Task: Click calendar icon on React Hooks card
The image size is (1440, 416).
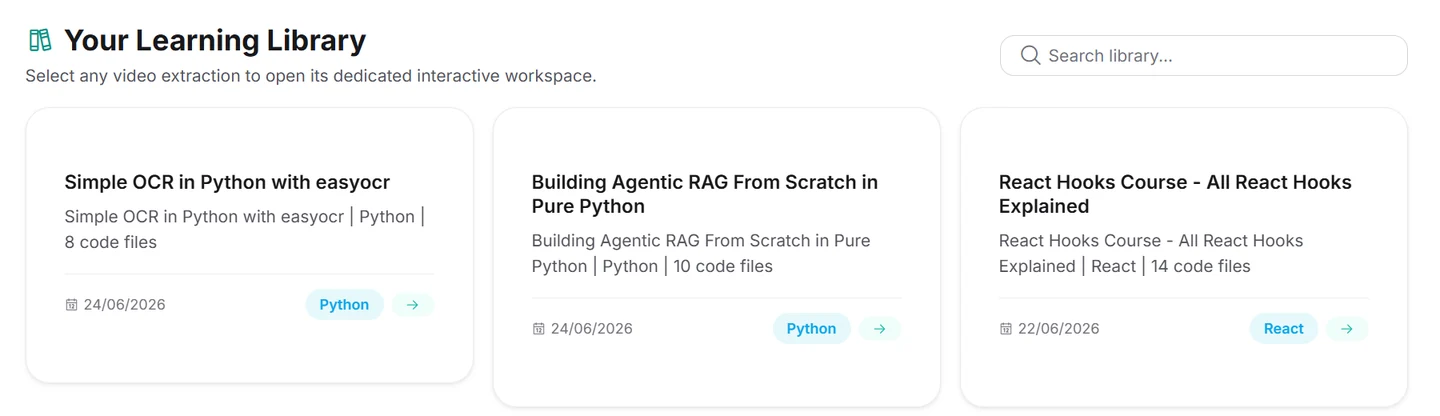Action: pos(1005,329)
